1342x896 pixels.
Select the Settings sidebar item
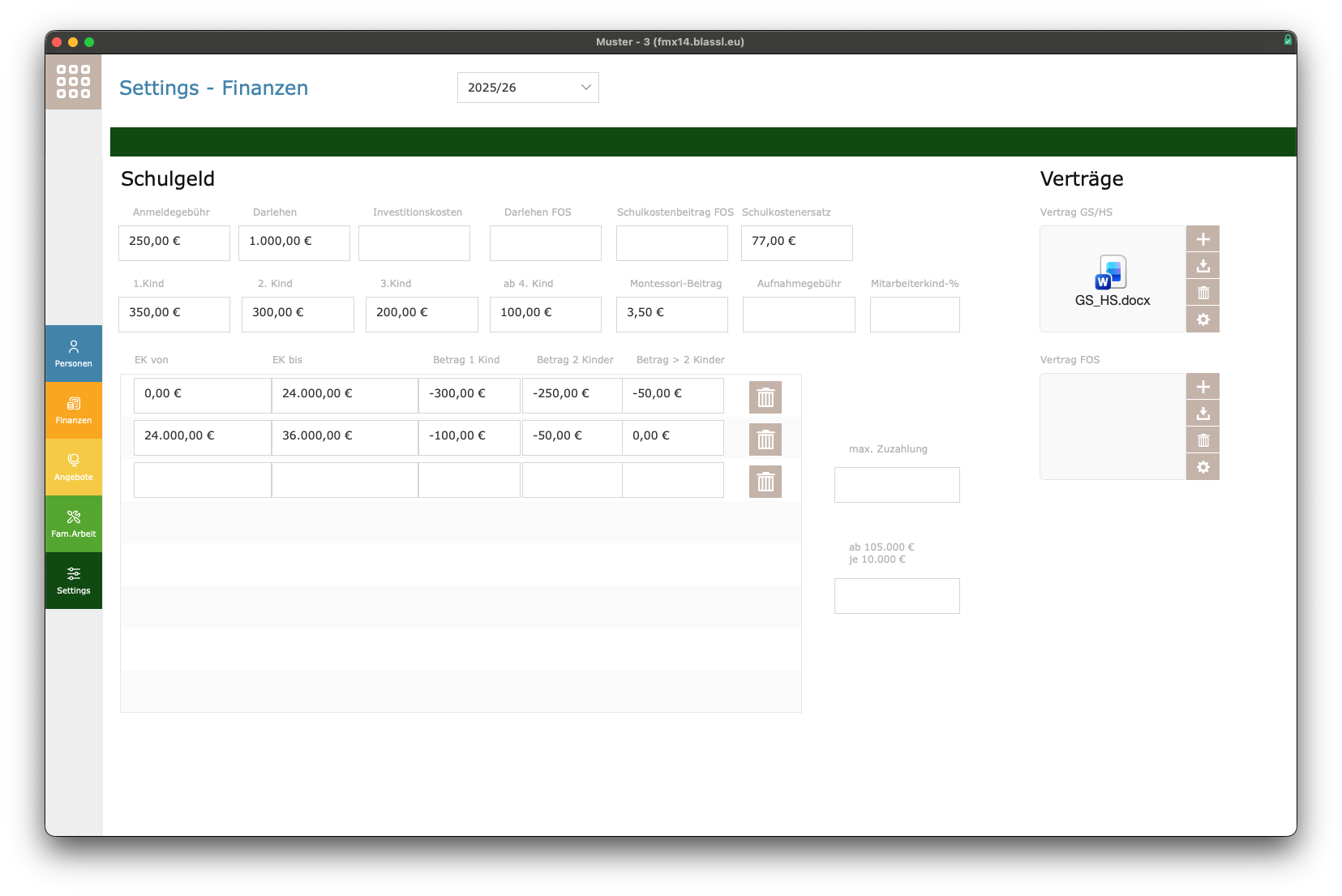pos(74,581)
